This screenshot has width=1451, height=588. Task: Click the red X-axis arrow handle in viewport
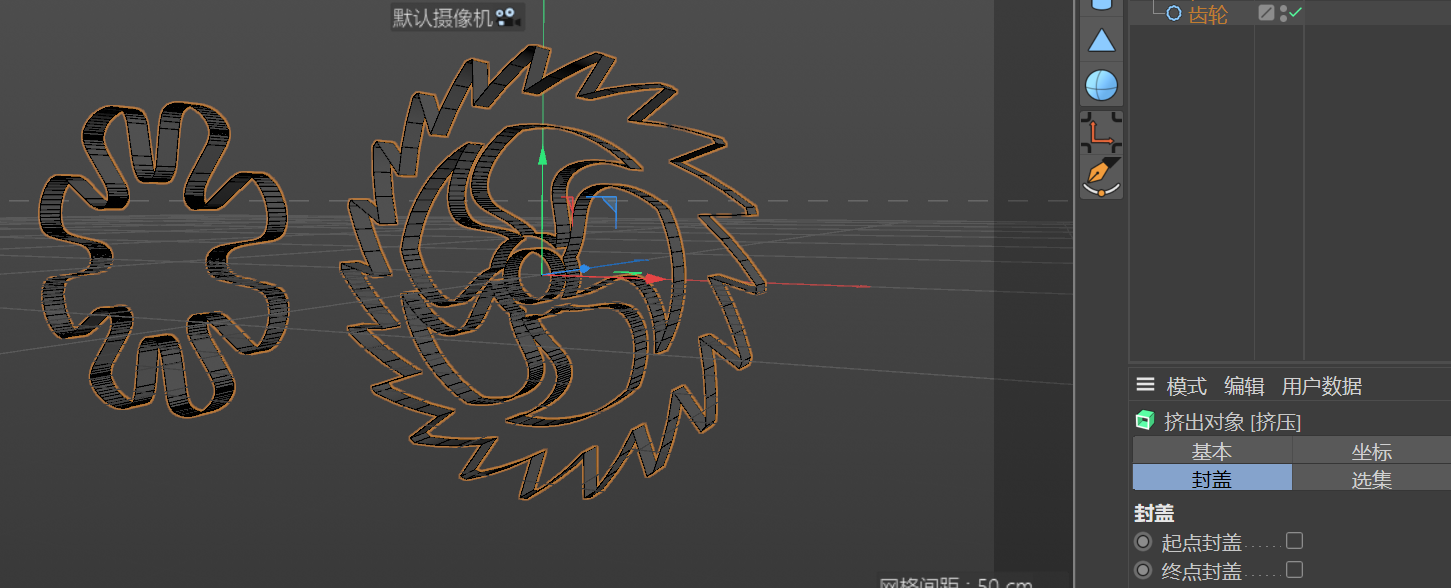(x=654, y=279)
